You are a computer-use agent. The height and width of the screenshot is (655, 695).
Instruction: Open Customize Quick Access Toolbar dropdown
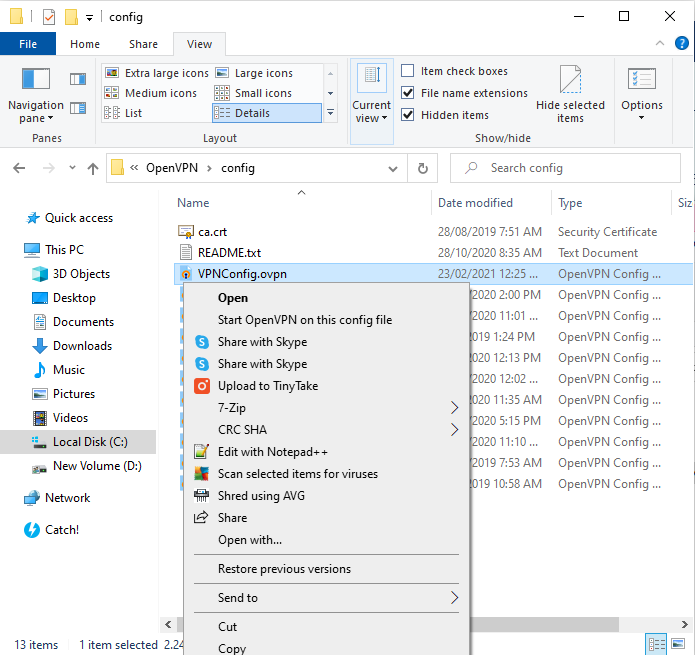pos(90,18)
